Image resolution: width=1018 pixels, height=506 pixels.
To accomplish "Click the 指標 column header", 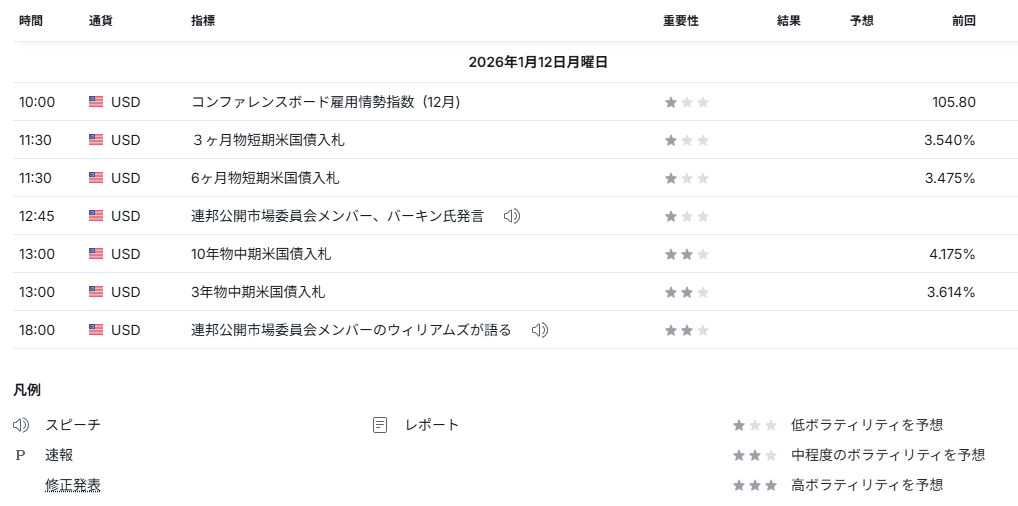I will point(203,21).
